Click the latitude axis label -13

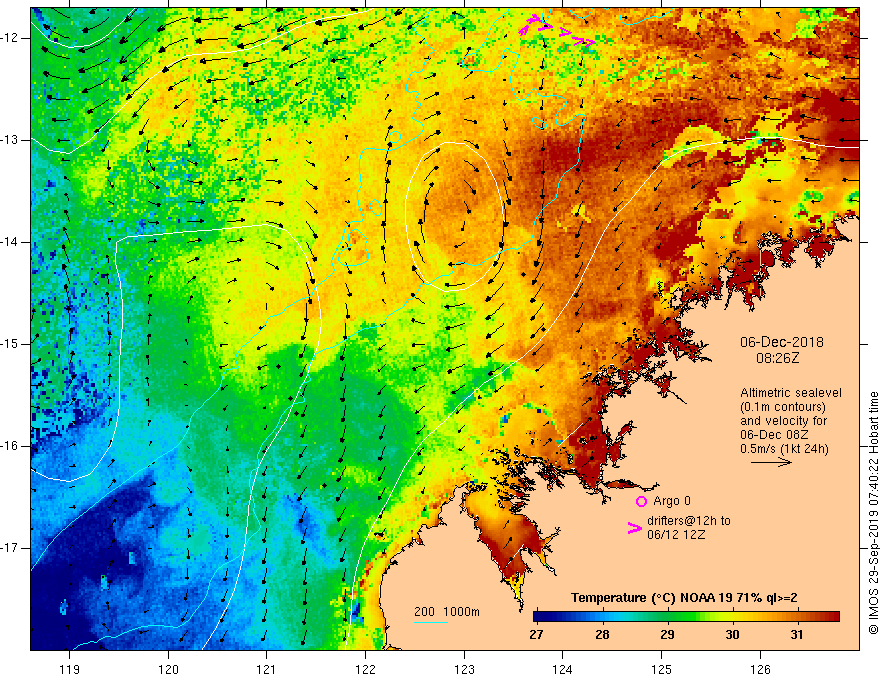coord(10,140)
